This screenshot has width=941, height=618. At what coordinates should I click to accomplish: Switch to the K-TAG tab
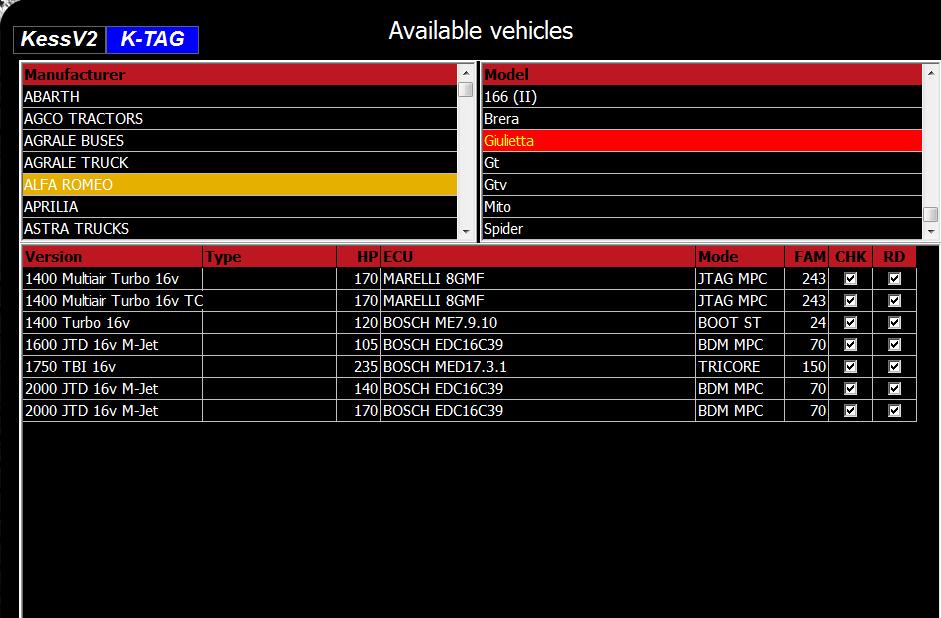[152, 40]
